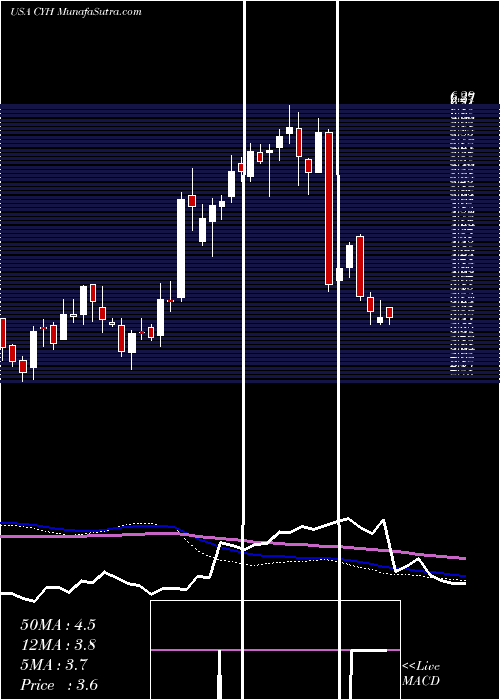
Task: Click the 'USA CYH MunafaSutra.com' title text
Action: point(75,12)
